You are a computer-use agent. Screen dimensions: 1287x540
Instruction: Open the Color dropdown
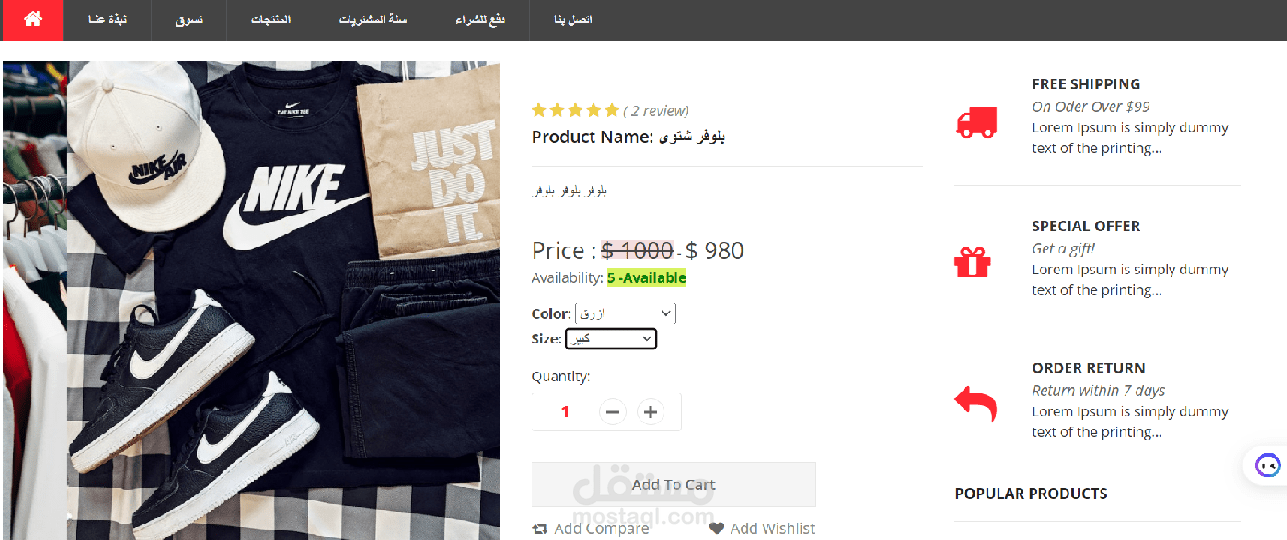[x=626, y=314]
